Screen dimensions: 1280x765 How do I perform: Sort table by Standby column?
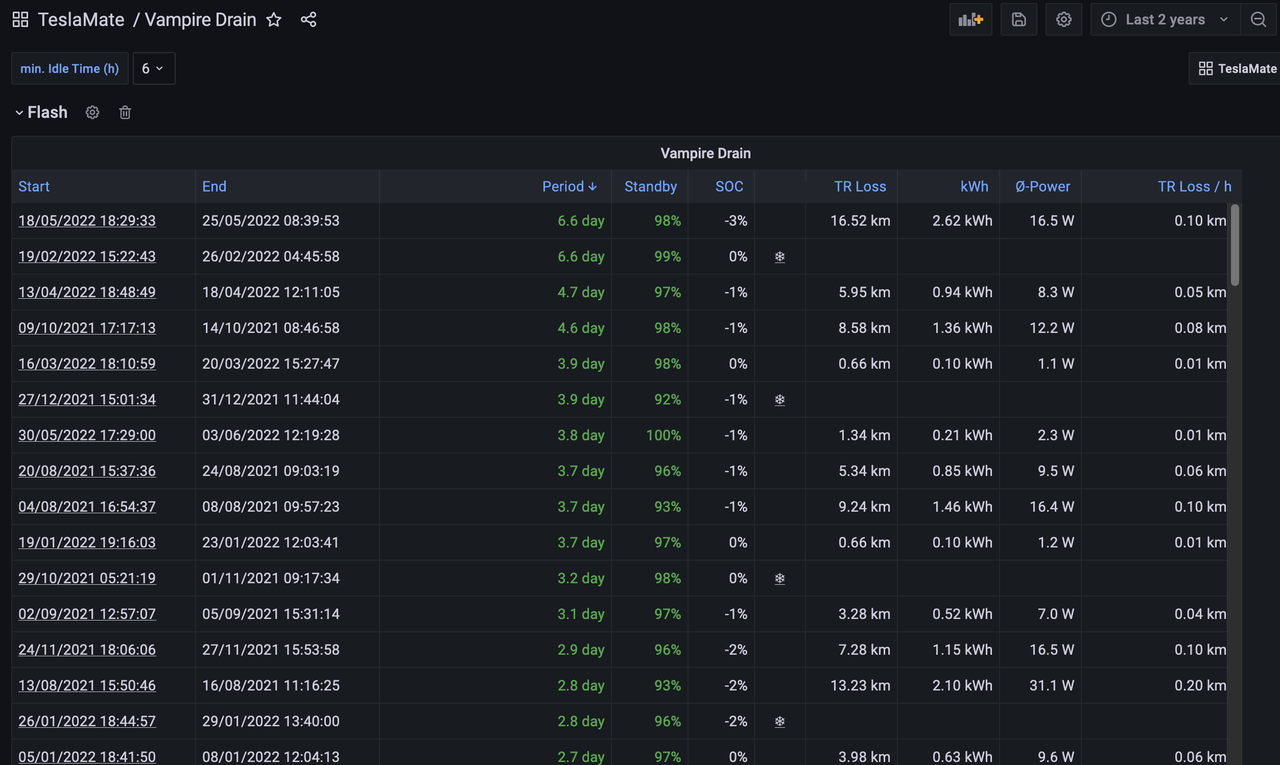651,187
